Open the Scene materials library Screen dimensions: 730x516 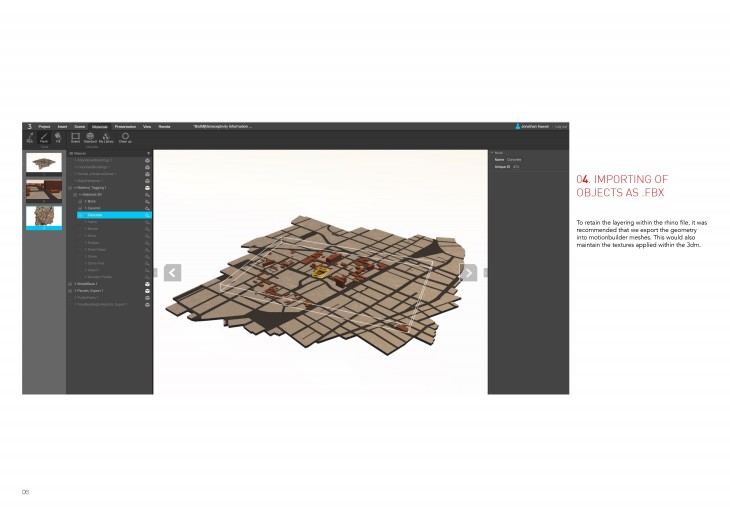[x=75, y=138]
